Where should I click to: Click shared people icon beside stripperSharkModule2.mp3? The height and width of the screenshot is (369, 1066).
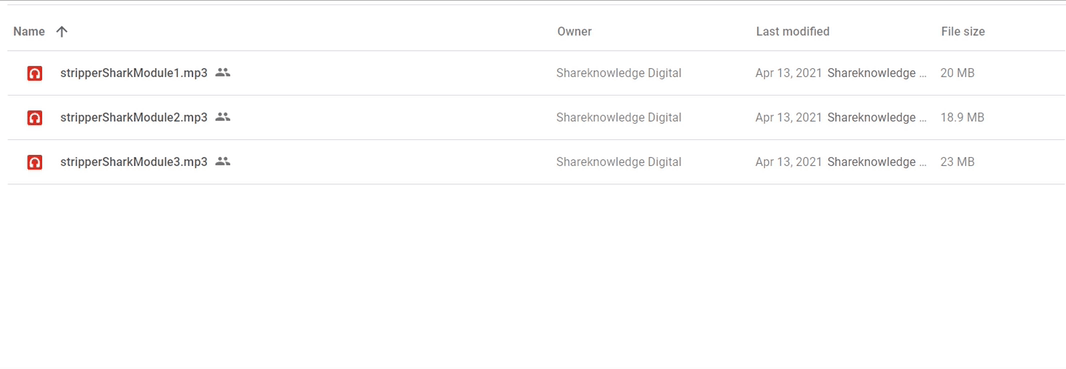[x=223, y=117]
